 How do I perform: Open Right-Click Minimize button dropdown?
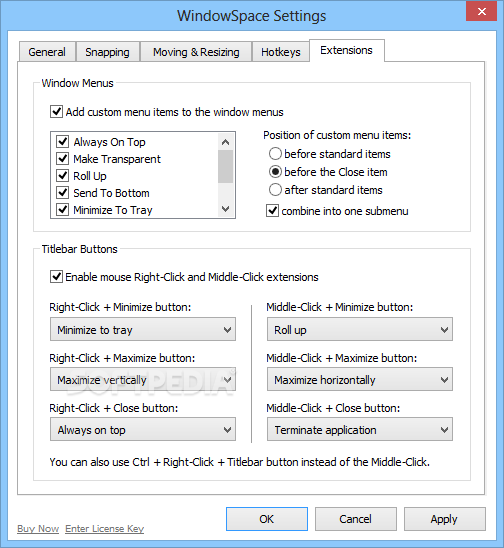click(x=143, y=329)
